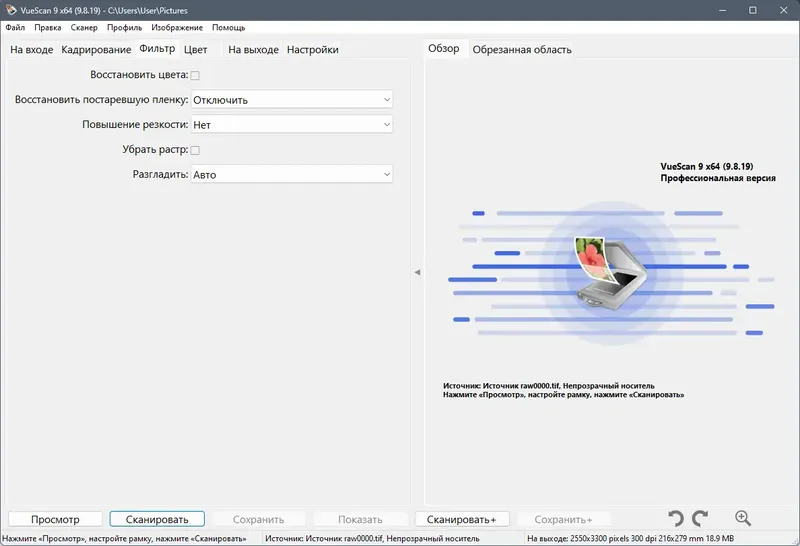This screenshot has width=800, height=546.
Task: Click the preview «Источник: Источник raw0000.tif» line
Action: 548,386
